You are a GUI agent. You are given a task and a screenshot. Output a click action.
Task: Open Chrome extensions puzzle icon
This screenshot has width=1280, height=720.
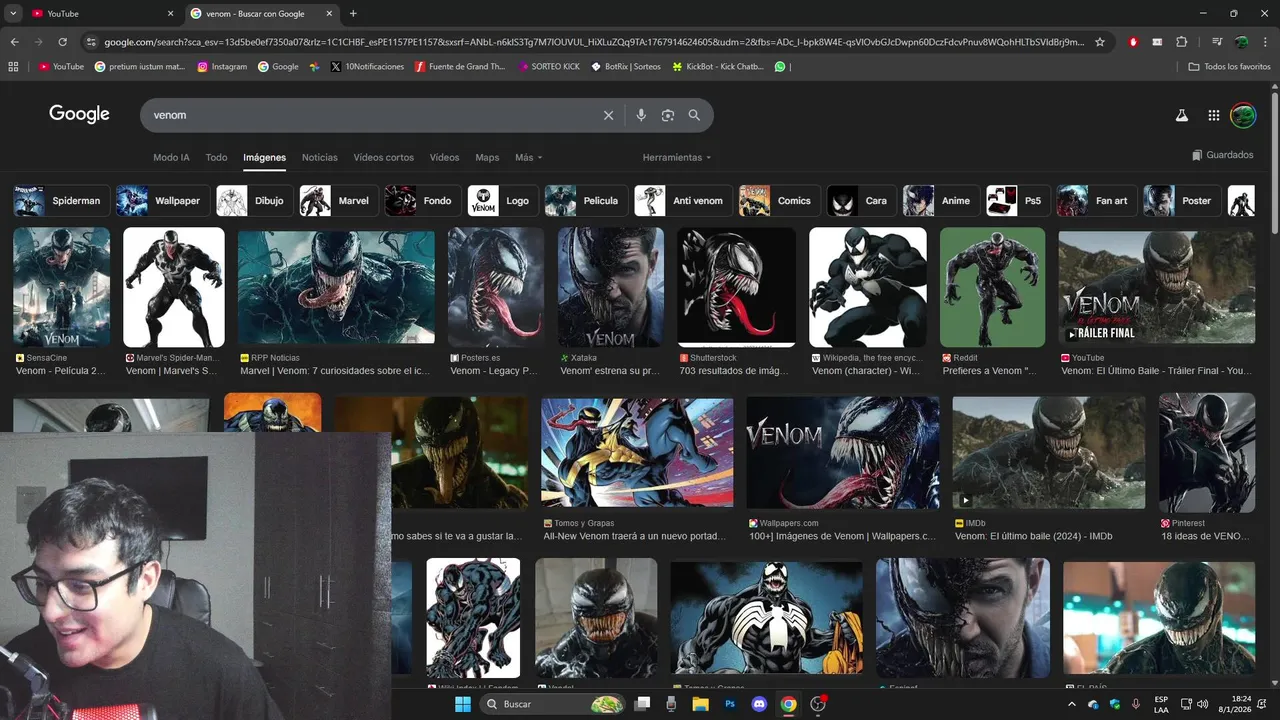tap(1181, 42)
